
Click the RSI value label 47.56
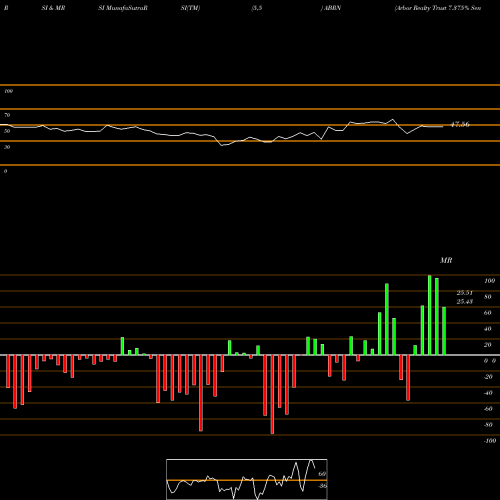pyautogui.click(x=460, y=124)
